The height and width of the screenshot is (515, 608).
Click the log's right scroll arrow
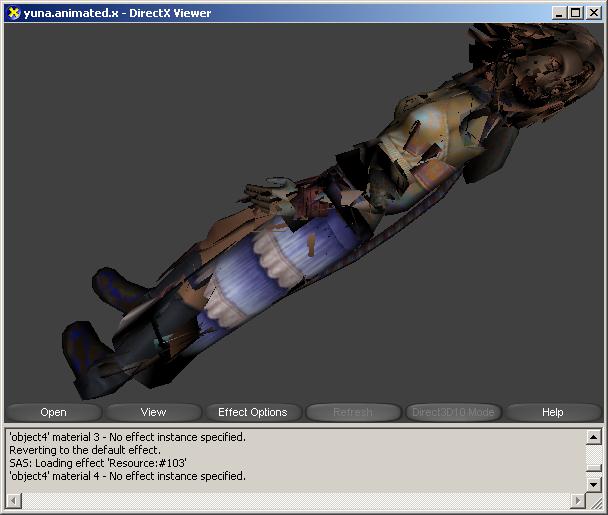tap(577, 499)
